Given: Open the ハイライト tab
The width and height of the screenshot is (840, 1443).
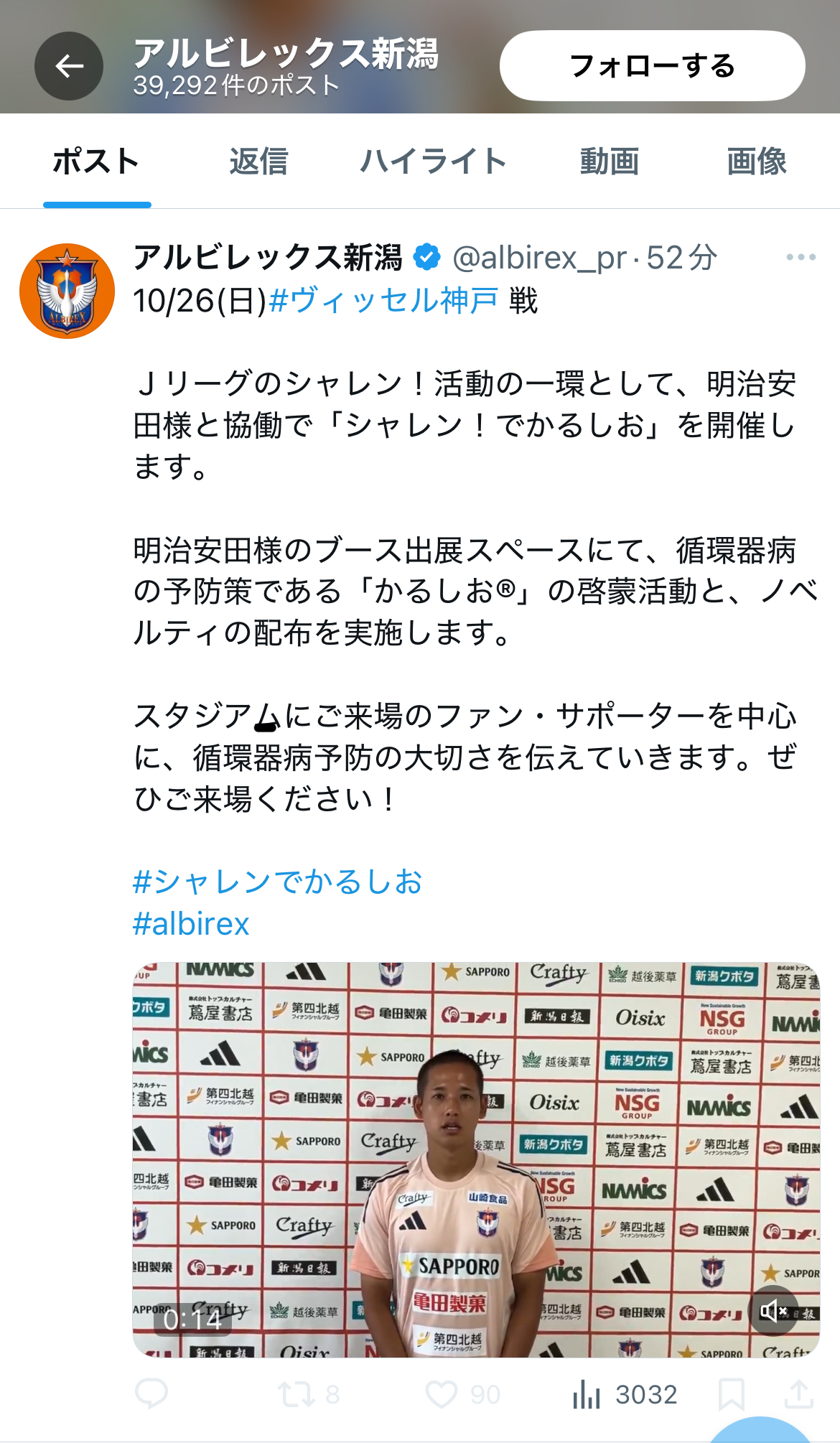Looking at the screenshot, I should (434, 161).
